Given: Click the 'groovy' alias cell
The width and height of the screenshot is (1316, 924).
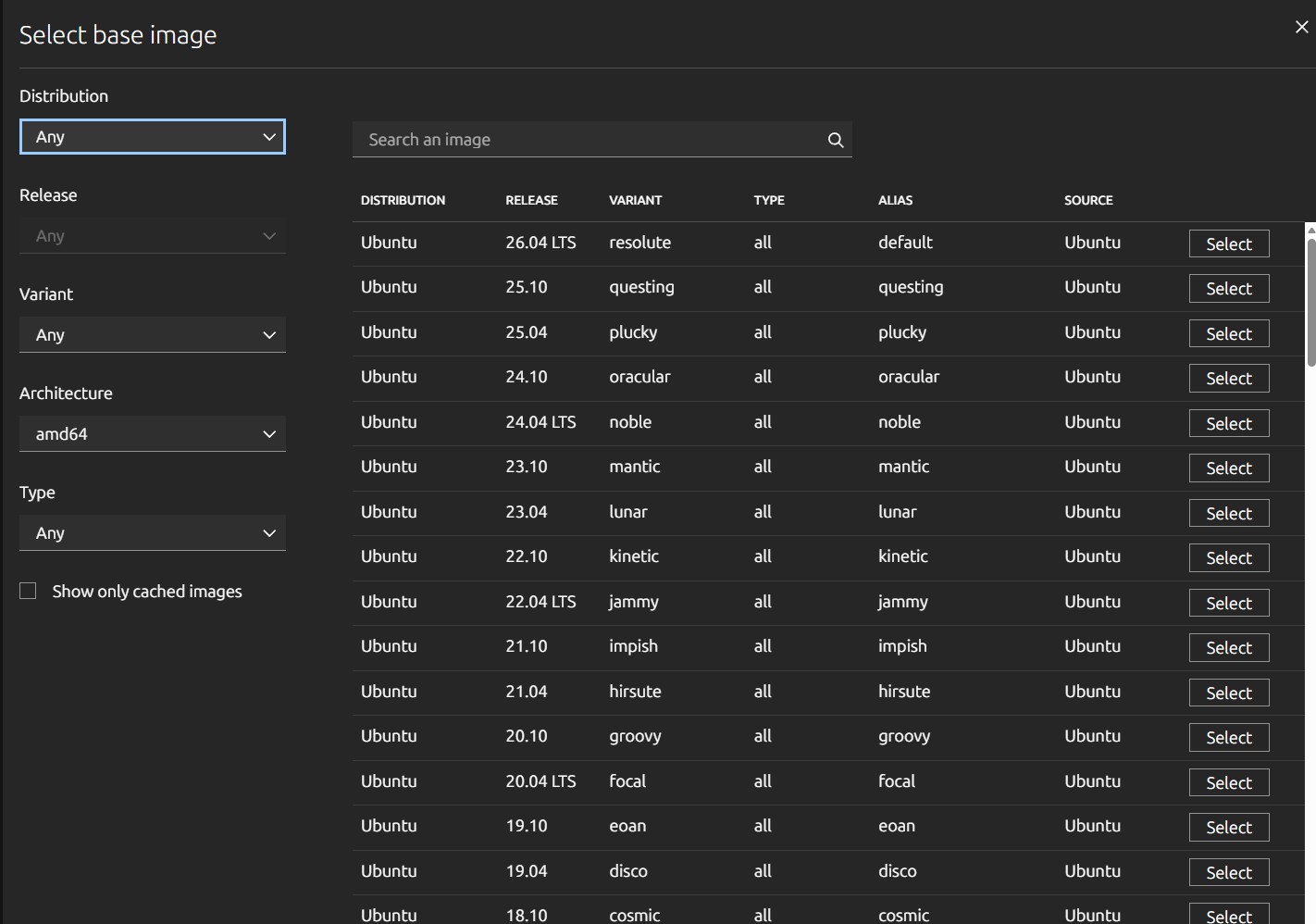Looking at the screenshot, I should coord(904,736).
